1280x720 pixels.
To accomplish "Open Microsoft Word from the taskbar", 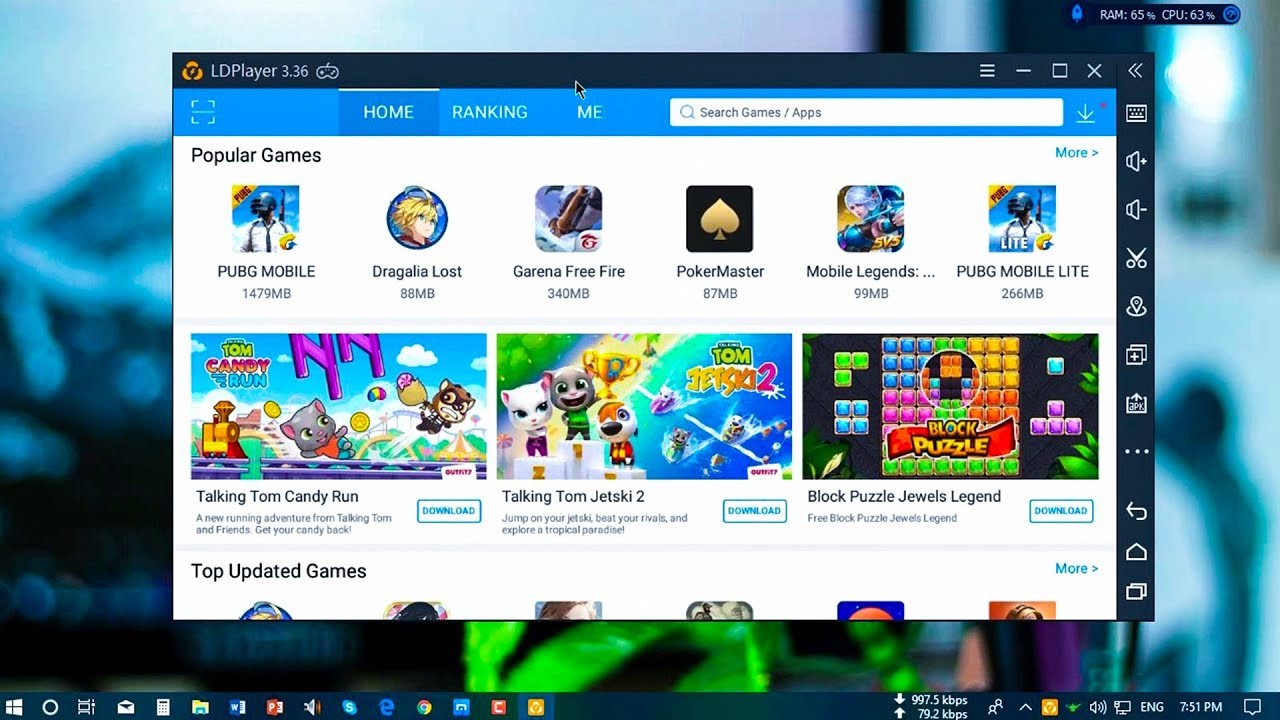I will point(237,707).
